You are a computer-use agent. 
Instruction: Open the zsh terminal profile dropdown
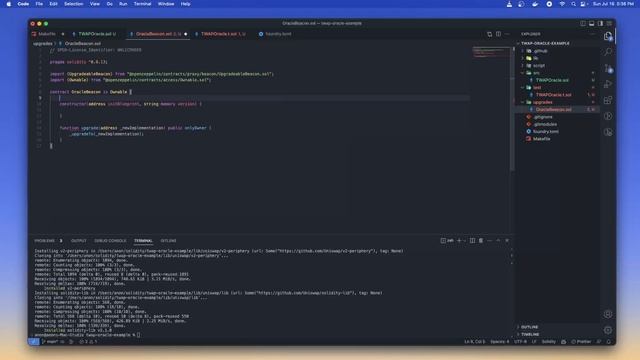464,241
